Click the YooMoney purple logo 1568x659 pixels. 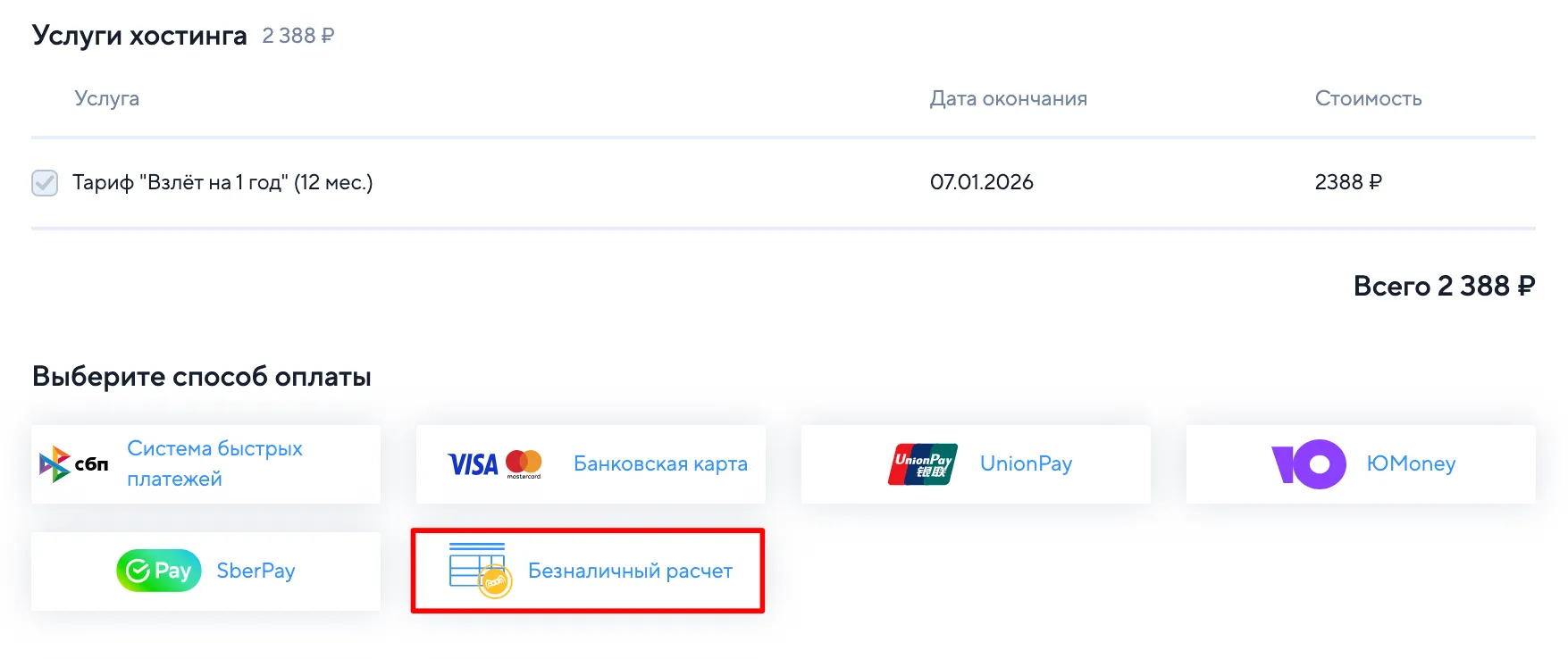point(1308,464)
